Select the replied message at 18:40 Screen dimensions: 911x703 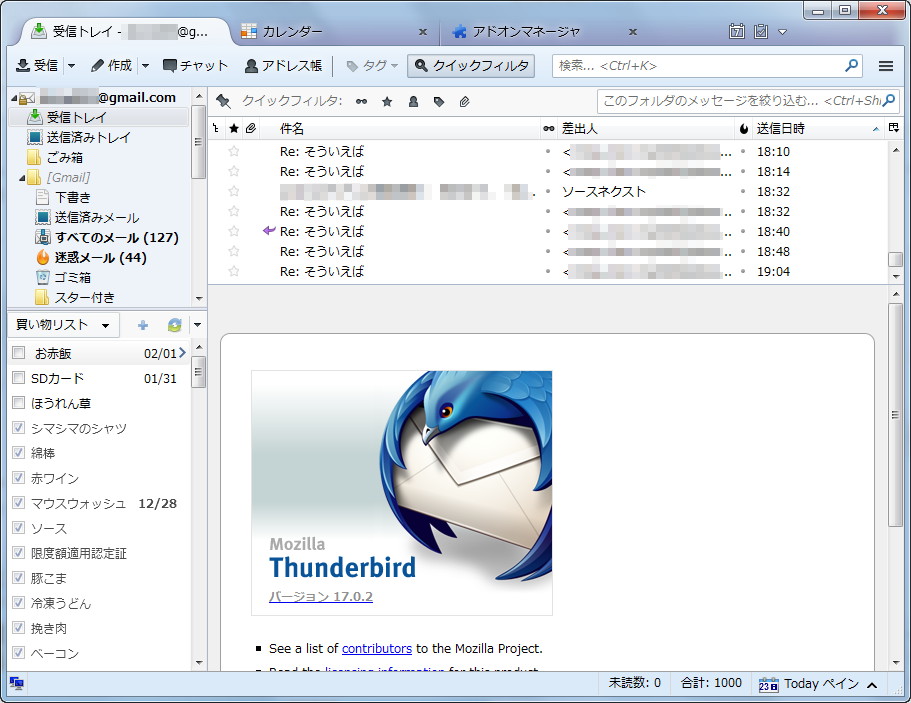coord(549,232)
